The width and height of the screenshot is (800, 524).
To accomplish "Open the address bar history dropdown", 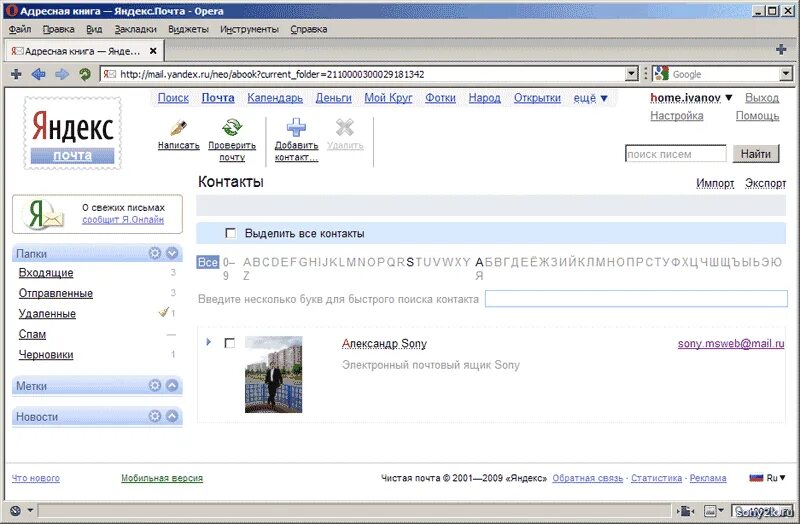I will coord(631,74).
